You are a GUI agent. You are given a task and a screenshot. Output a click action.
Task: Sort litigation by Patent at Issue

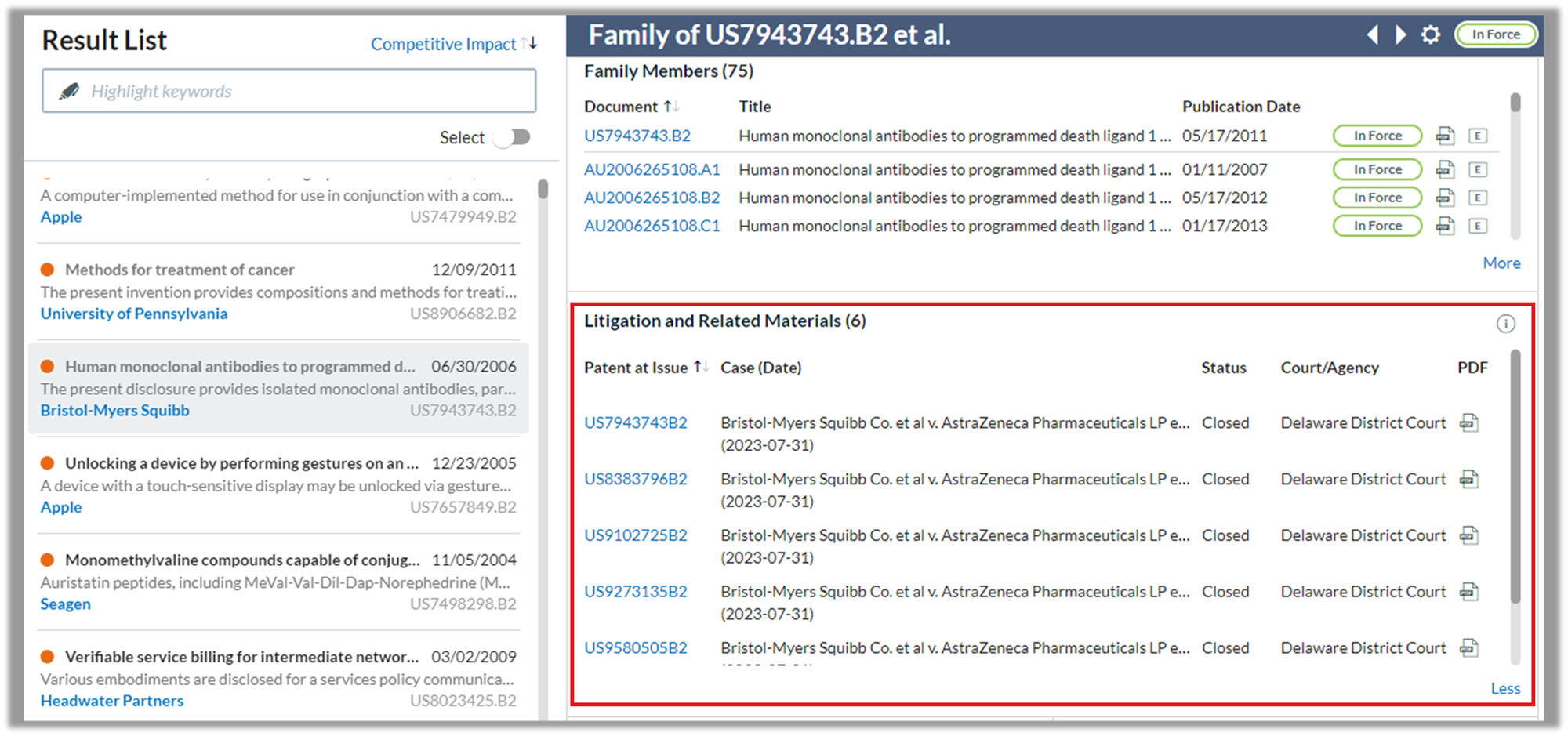click(646, 368)
